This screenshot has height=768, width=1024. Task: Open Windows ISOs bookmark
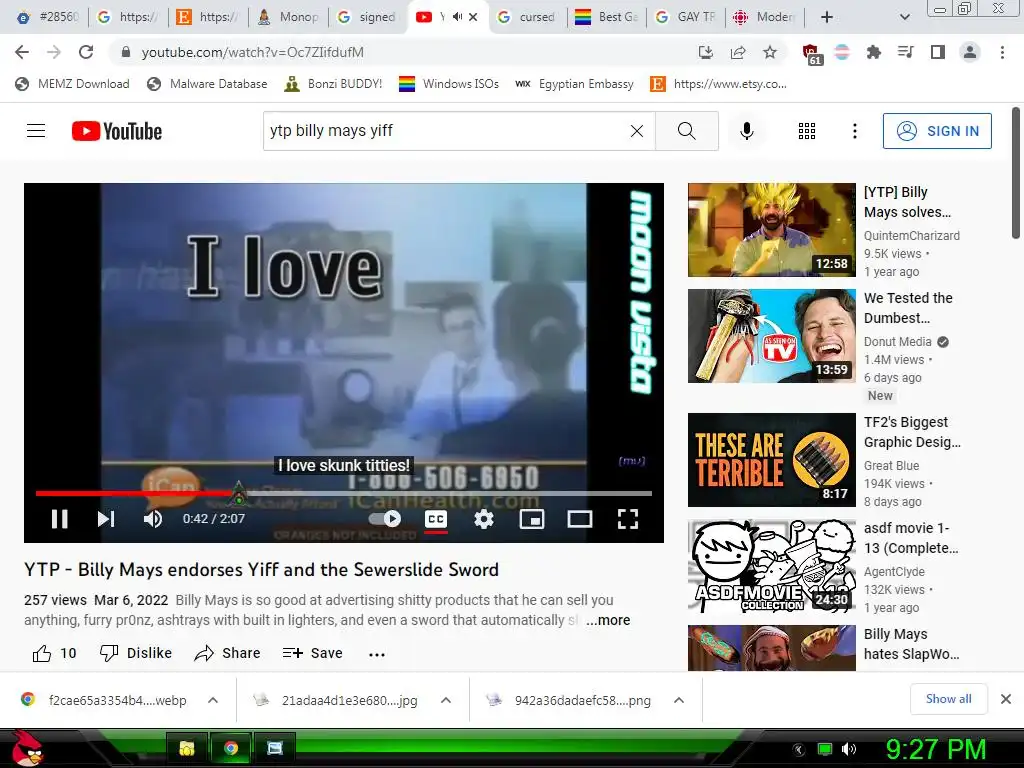click(449, 84)
